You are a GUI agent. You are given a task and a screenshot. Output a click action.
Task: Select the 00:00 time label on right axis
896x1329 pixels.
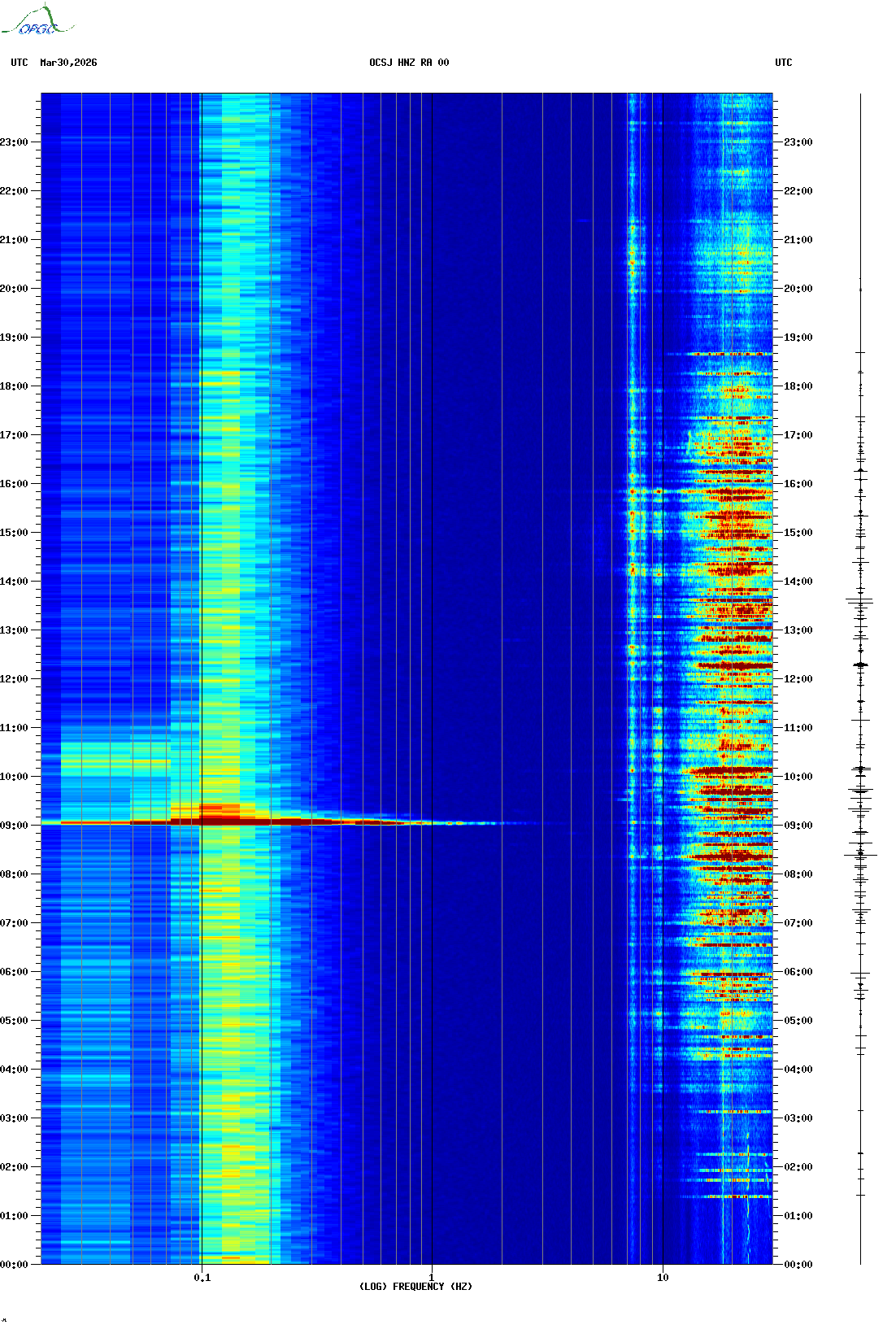[x=798, y=1264]
